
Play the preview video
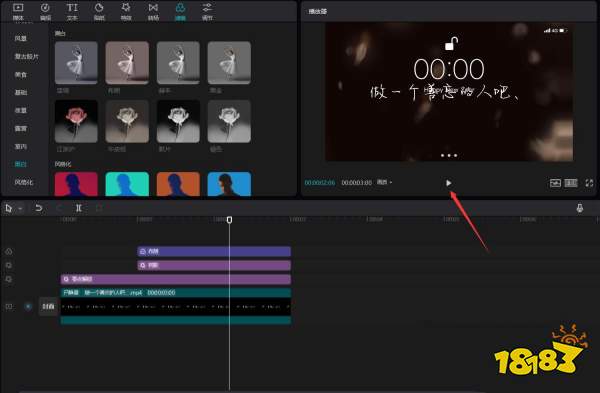(x=448, y=183)
